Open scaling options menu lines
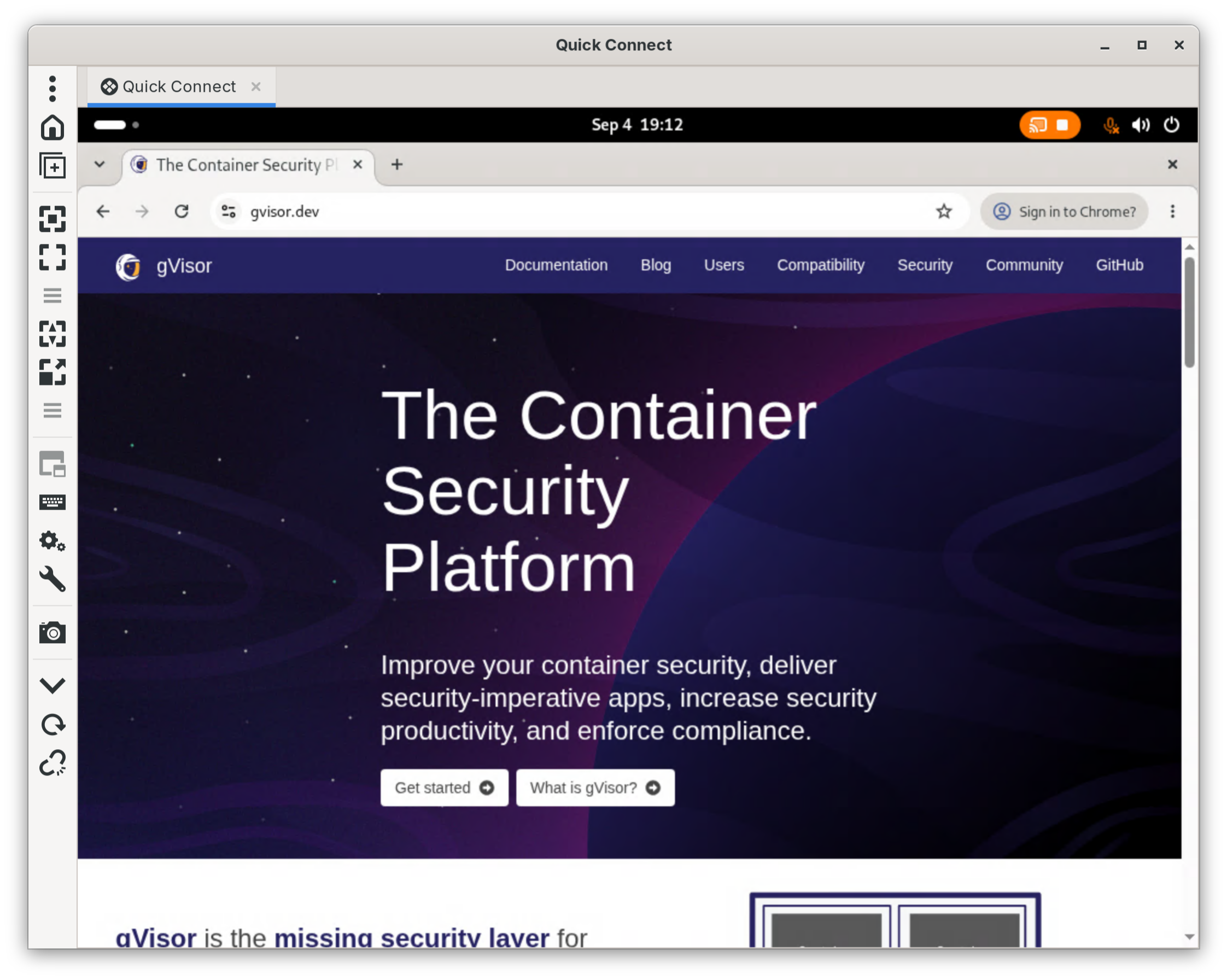Screen dimensions: 1227x980 click(52, 295)
